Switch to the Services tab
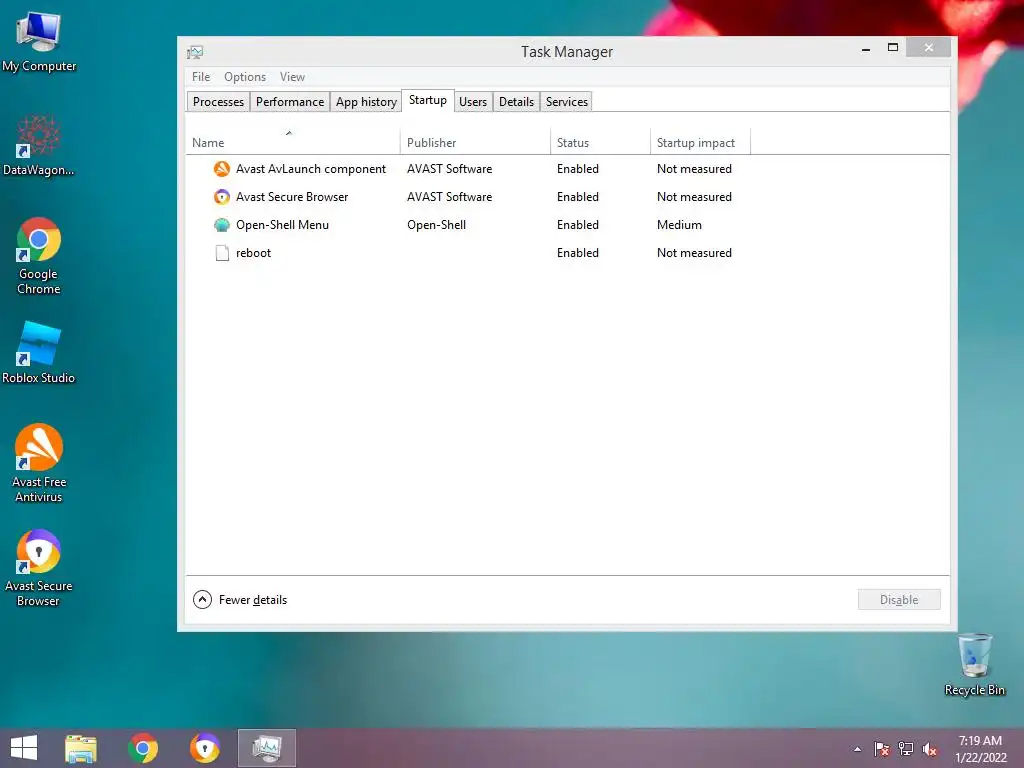Image resolution: width=1024 pixels, height=768 pixels. pos(567,102)
